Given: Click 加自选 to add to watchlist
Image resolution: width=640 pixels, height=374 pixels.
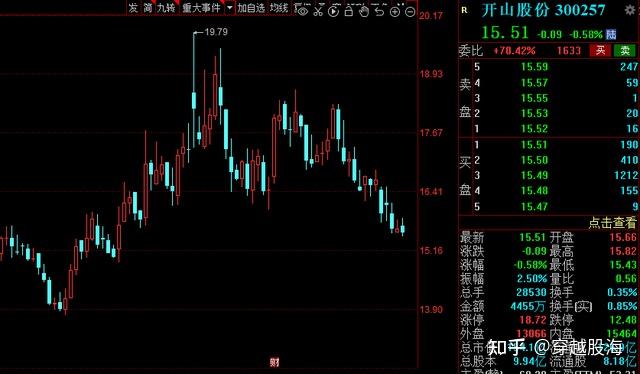Looking at the screenshot, I should tap(251, 8).
